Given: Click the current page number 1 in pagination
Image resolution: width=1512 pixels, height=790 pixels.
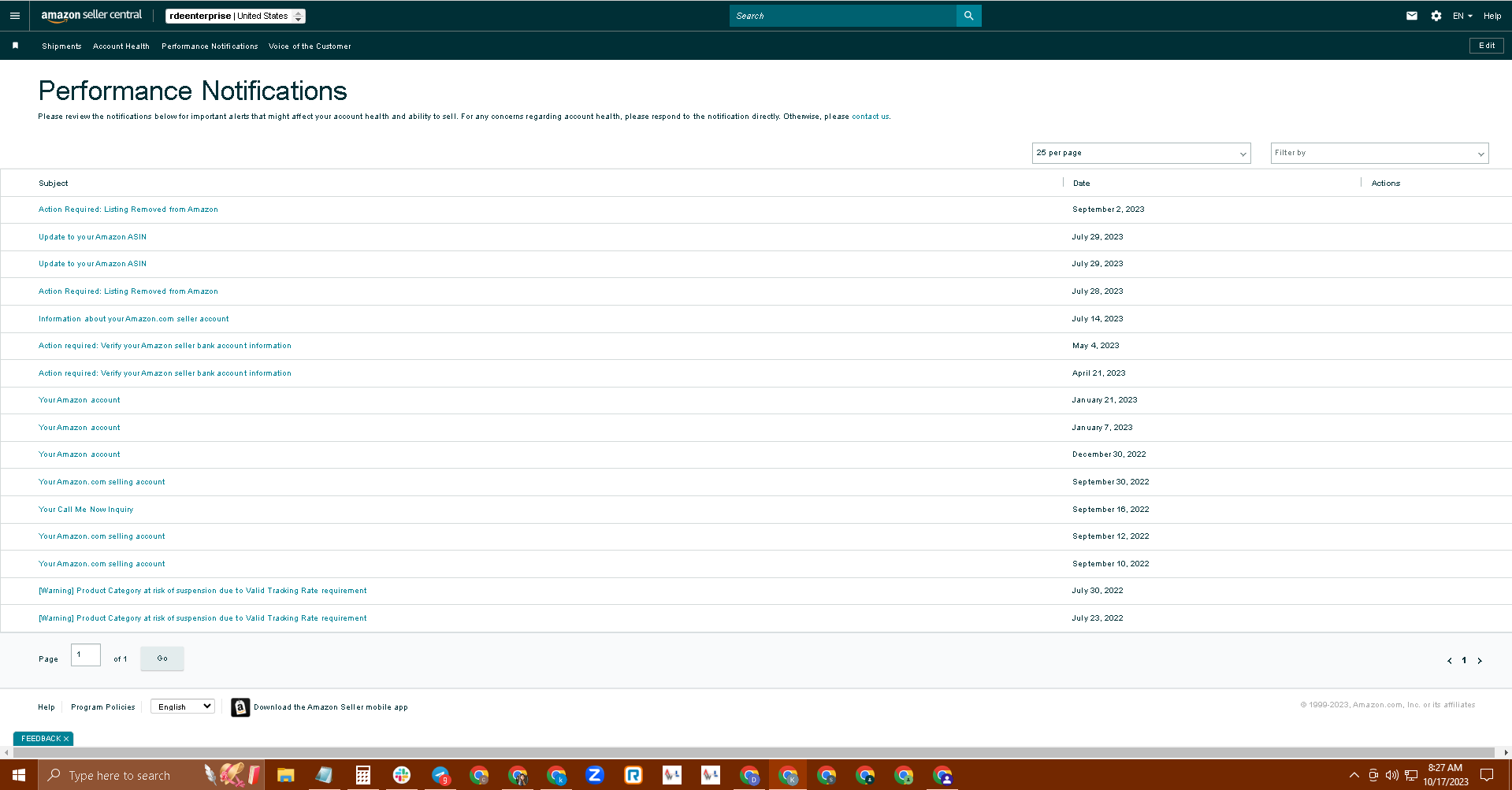Looking at the screenshot, I should point(1465,661).
